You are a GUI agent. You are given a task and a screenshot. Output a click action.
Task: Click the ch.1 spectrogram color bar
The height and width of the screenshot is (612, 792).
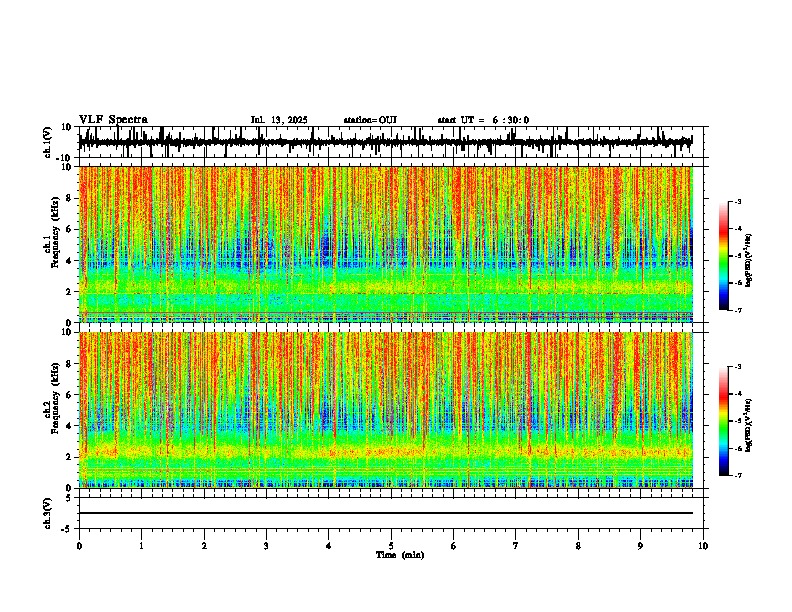pyautogui.click(x=724, y=256)
